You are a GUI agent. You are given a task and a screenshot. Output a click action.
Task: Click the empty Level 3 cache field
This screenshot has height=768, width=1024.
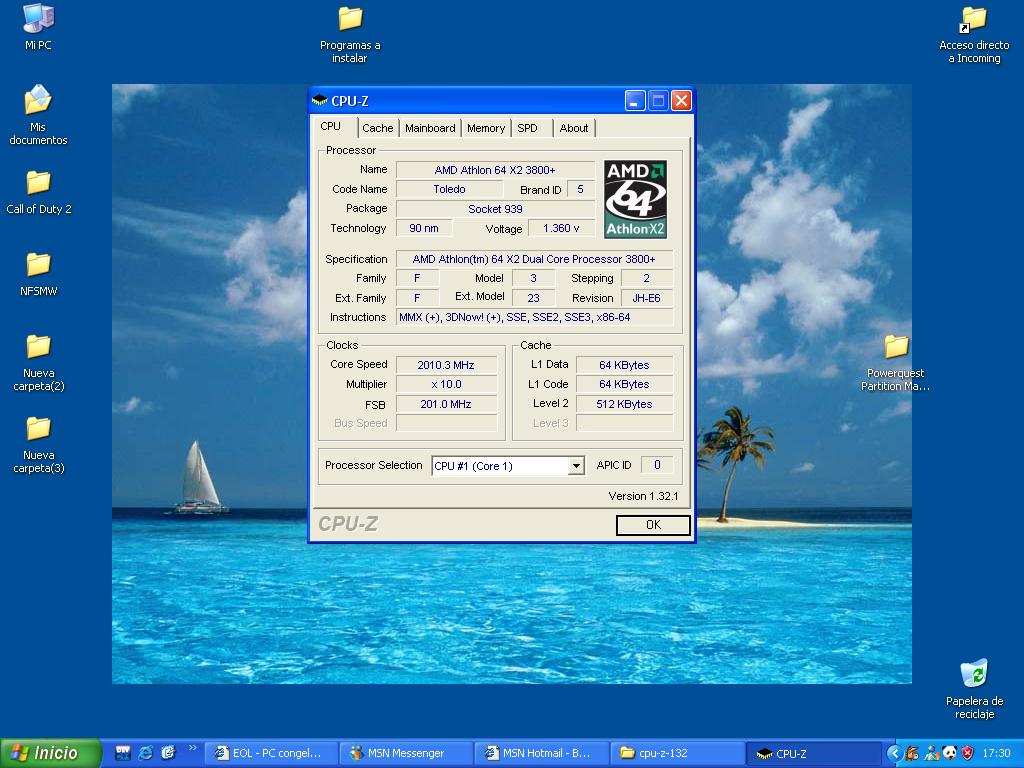(624, 423)
